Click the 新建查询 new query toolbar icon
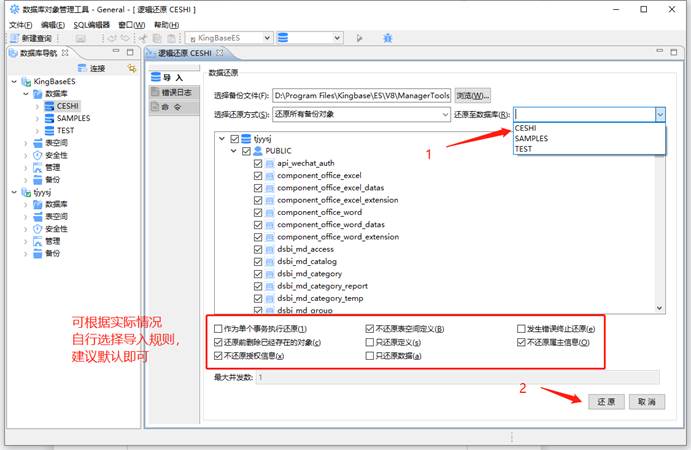Image resolution: width=691 pixels, height=450 pixels. point(15,38)
